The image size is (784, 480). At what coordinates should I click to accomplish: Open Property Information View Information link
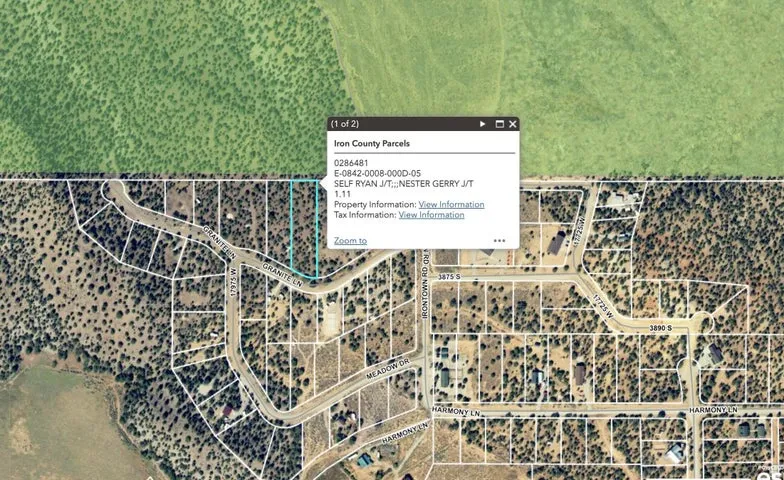pos(451,204)
